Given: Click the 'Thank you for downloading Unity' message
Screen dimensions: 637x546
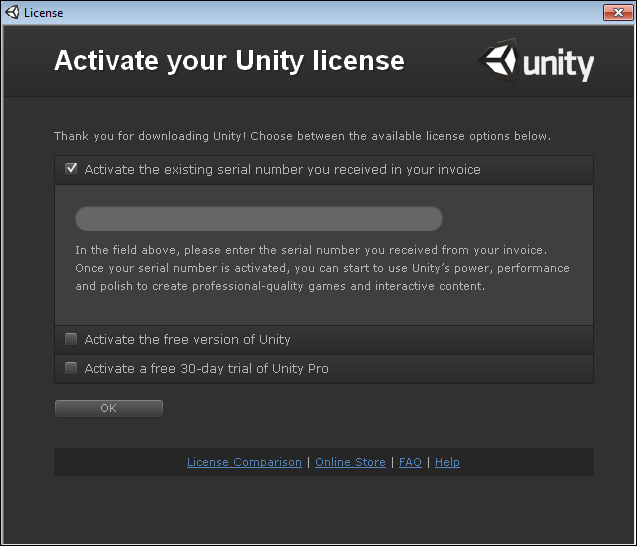Looking at the screenshot, I should pos(303,136).
